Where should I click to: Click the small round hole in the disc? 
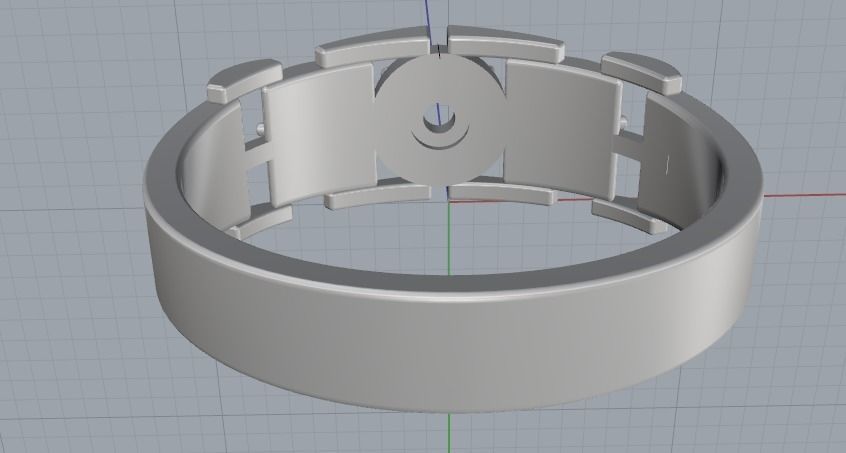point(439,119)
